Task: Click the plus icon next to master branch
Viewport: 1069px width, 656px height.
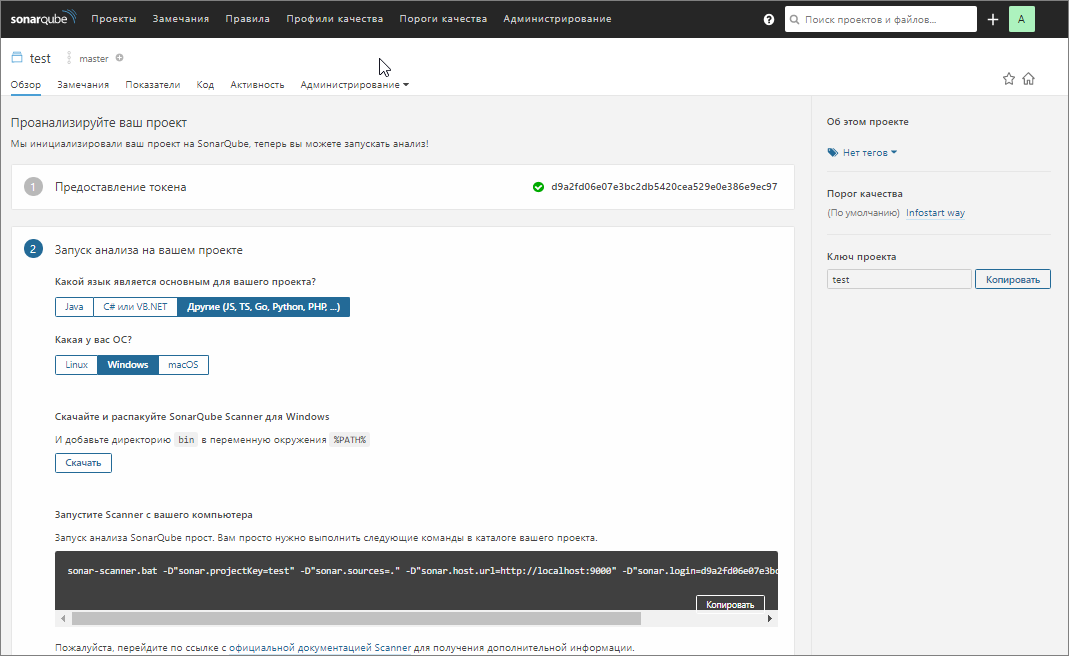Action: [120, 58]
